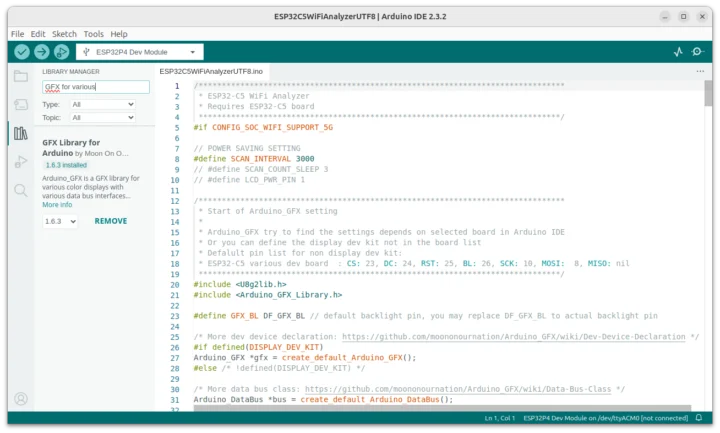Open the Debug panel in the sidebar
This screenshot has width=720, height=433.
pos(20,161)
